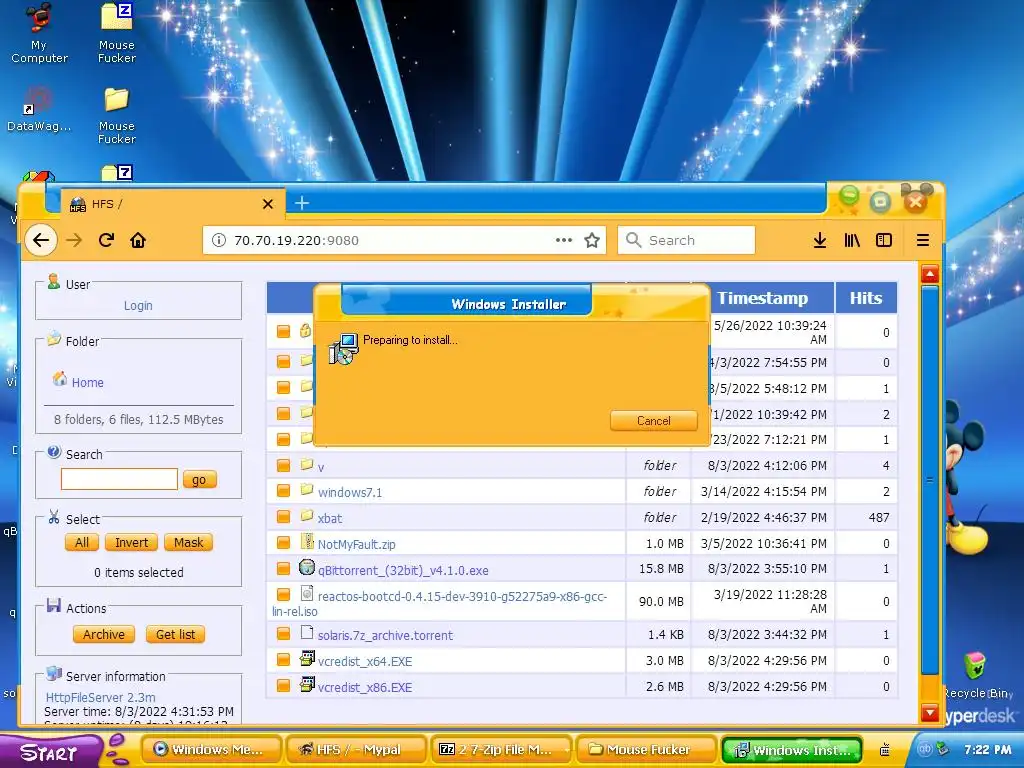Viewport: 1024px width, 768px height.
Task: Select the DataWag... desktop shortcut
Action: (x=39, y=110)
